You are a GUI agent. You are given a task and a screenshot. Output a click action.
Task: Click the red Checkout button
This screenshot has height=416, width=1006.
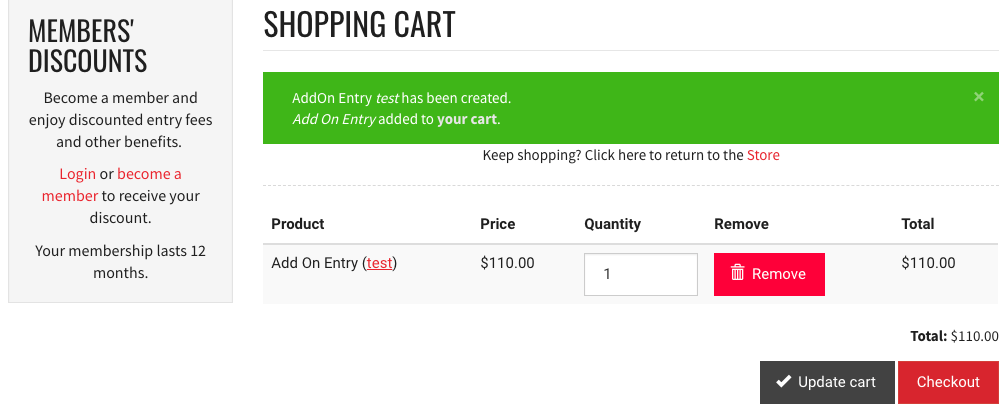tap(948, 383)
